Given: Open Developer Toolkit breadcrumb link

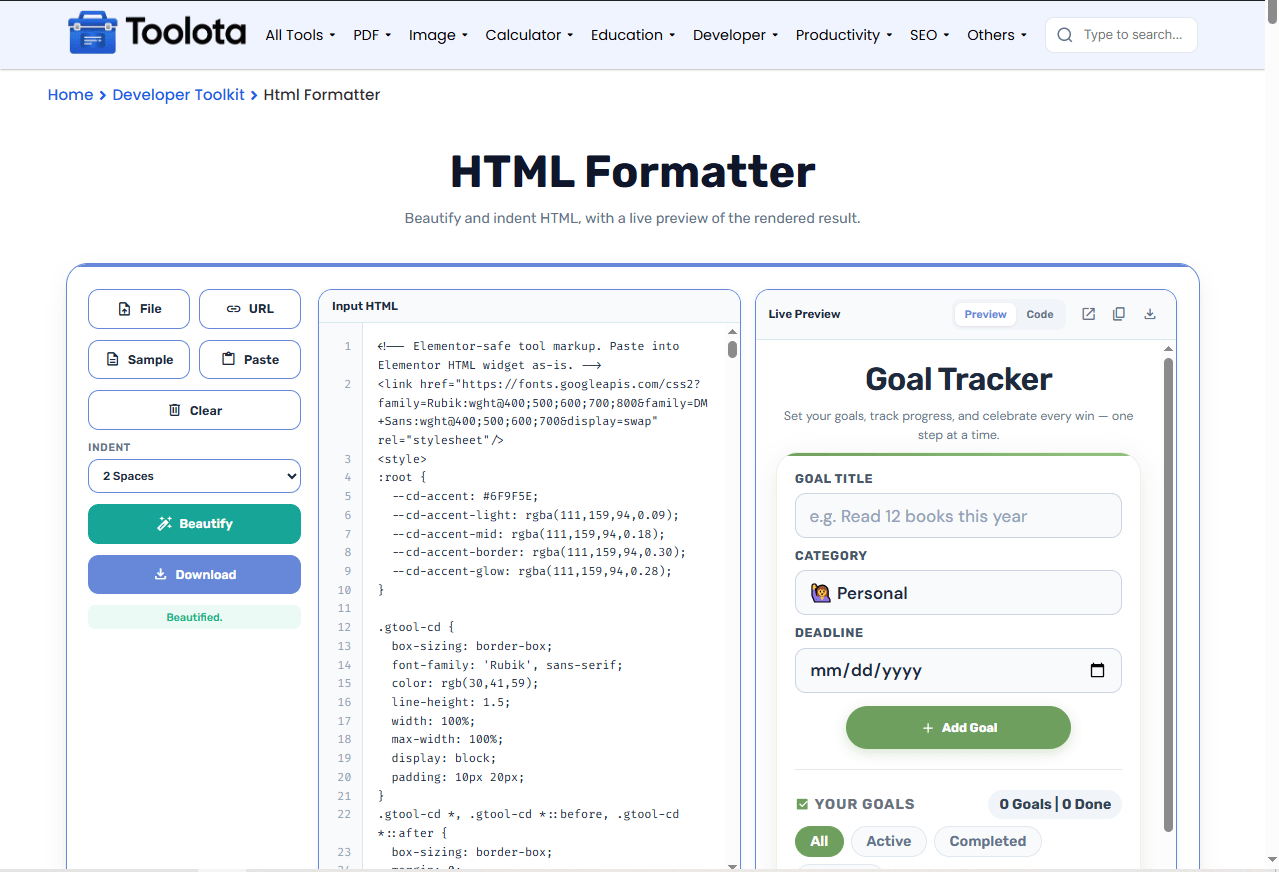Looking at the screenshot, I should (x=178, y=95).
